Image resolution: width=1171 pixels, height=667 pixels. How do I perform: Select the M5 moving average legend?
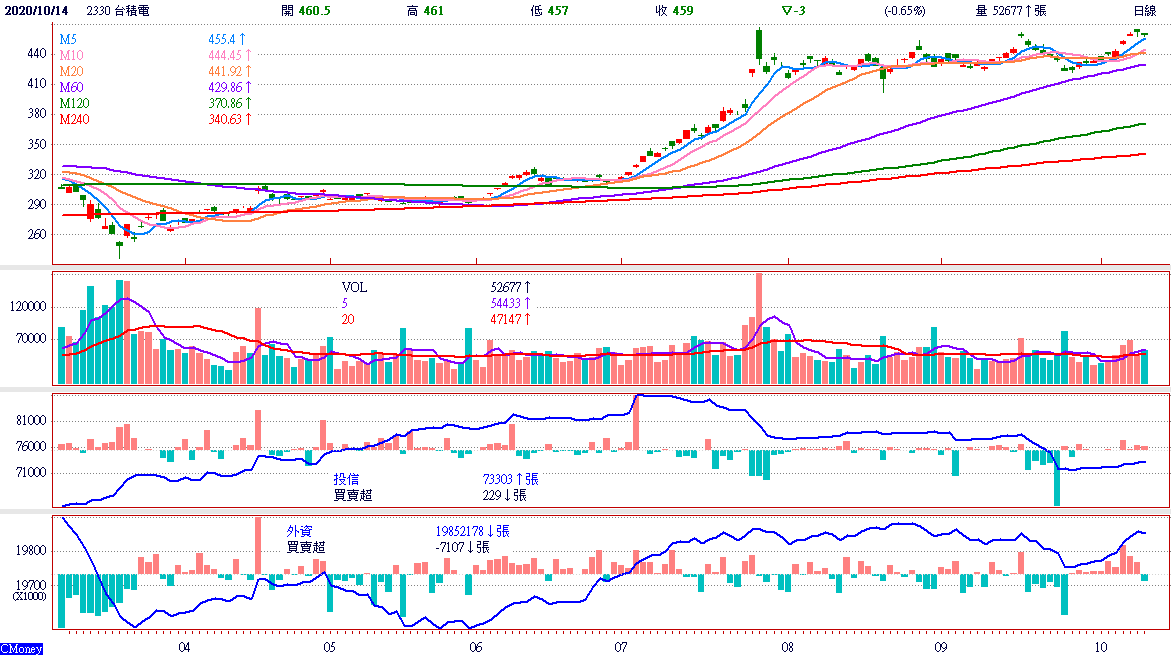click(68, 39)
